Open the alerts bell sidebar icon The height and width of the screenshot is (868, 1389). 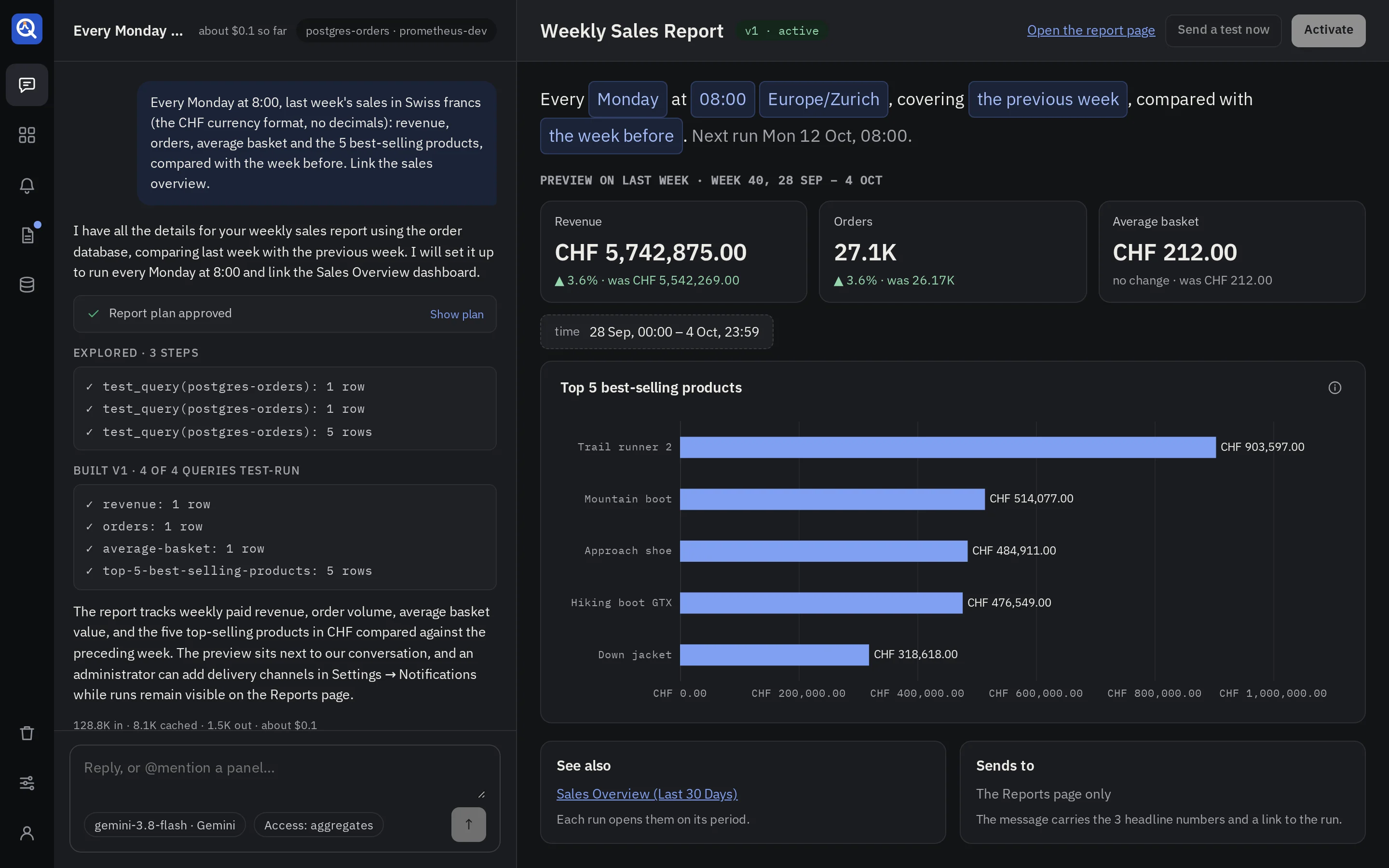[x=27, y=186]
